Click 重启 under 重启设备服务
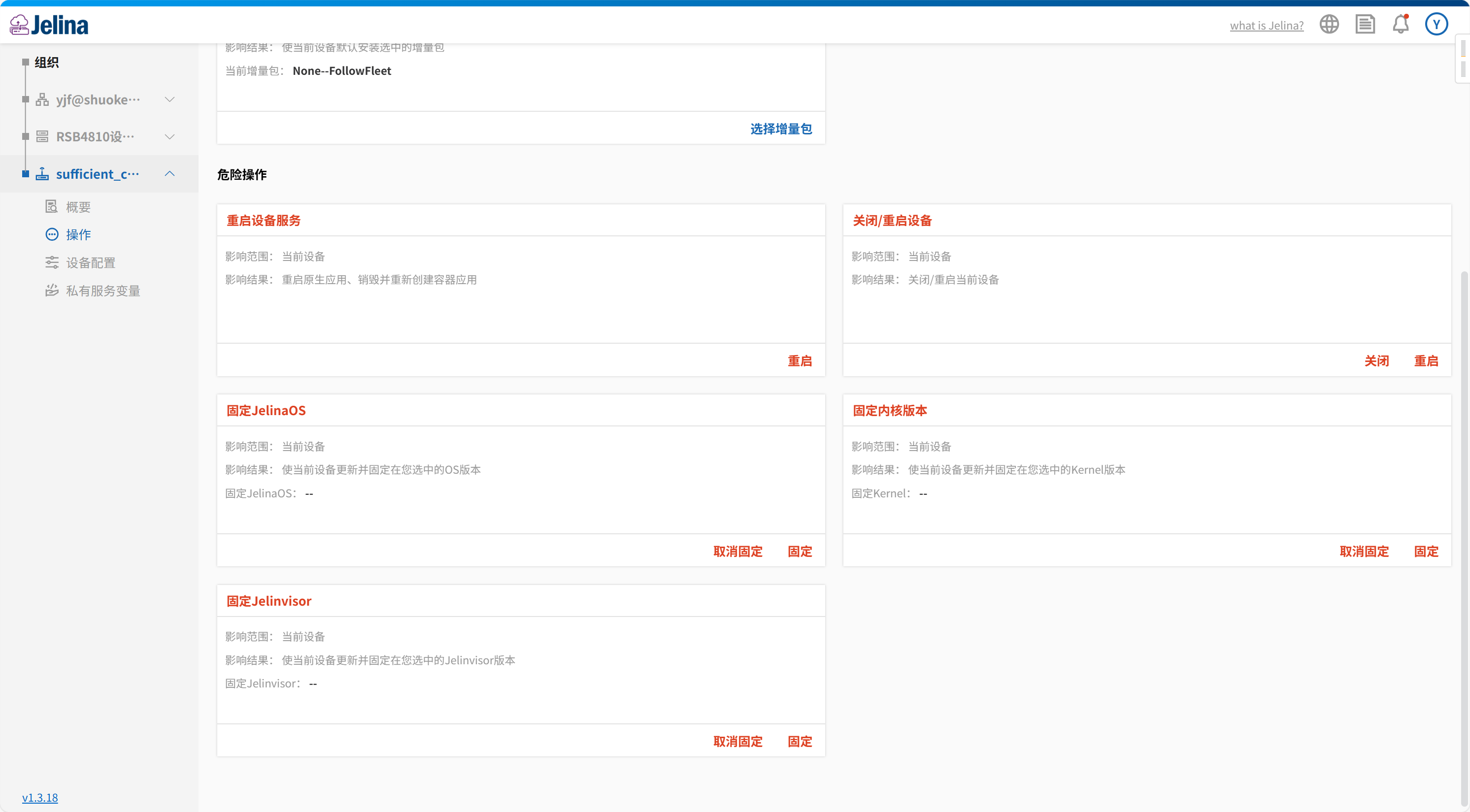1470x812 pixels. pos(800,361)
